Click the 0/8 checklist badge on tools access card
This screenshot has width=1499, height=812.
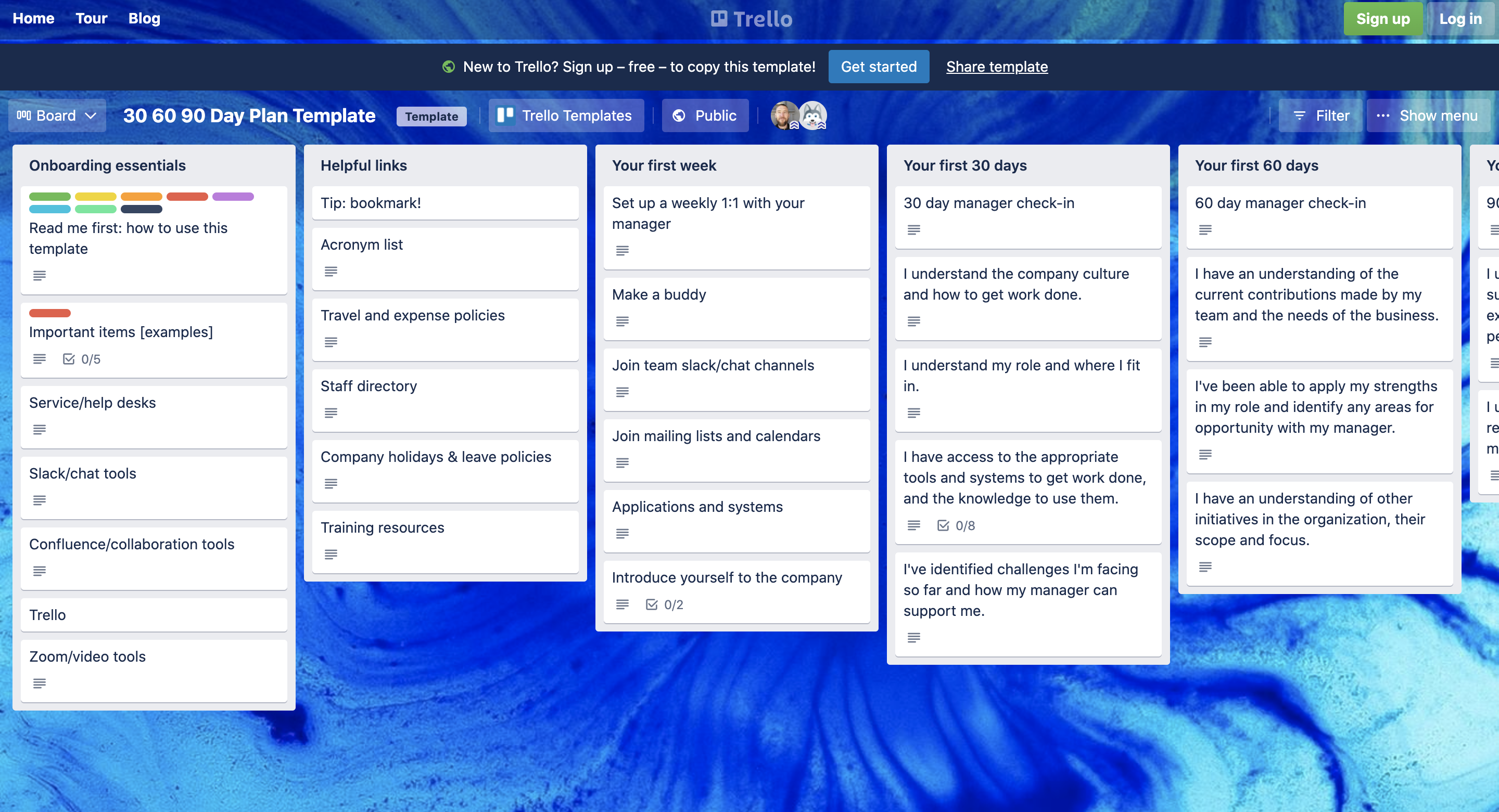pos(957,525)
